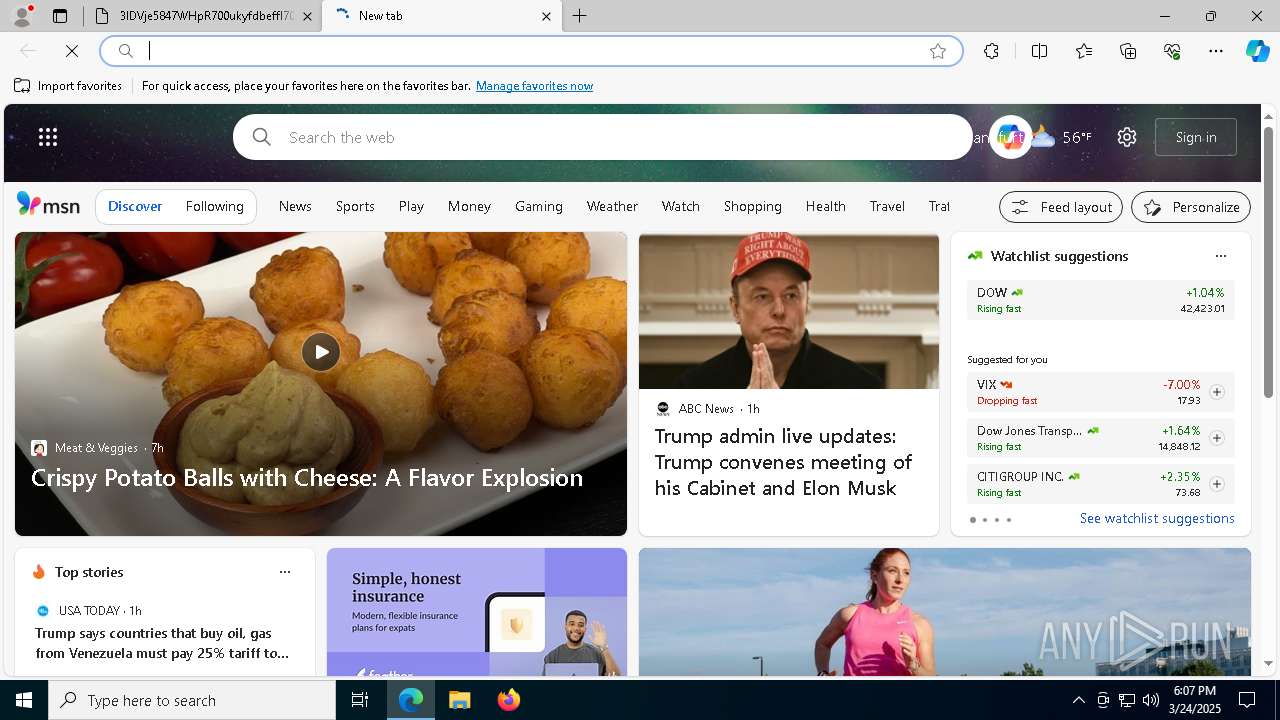
Task: Open the Watch category
Action: pos(680,206)
